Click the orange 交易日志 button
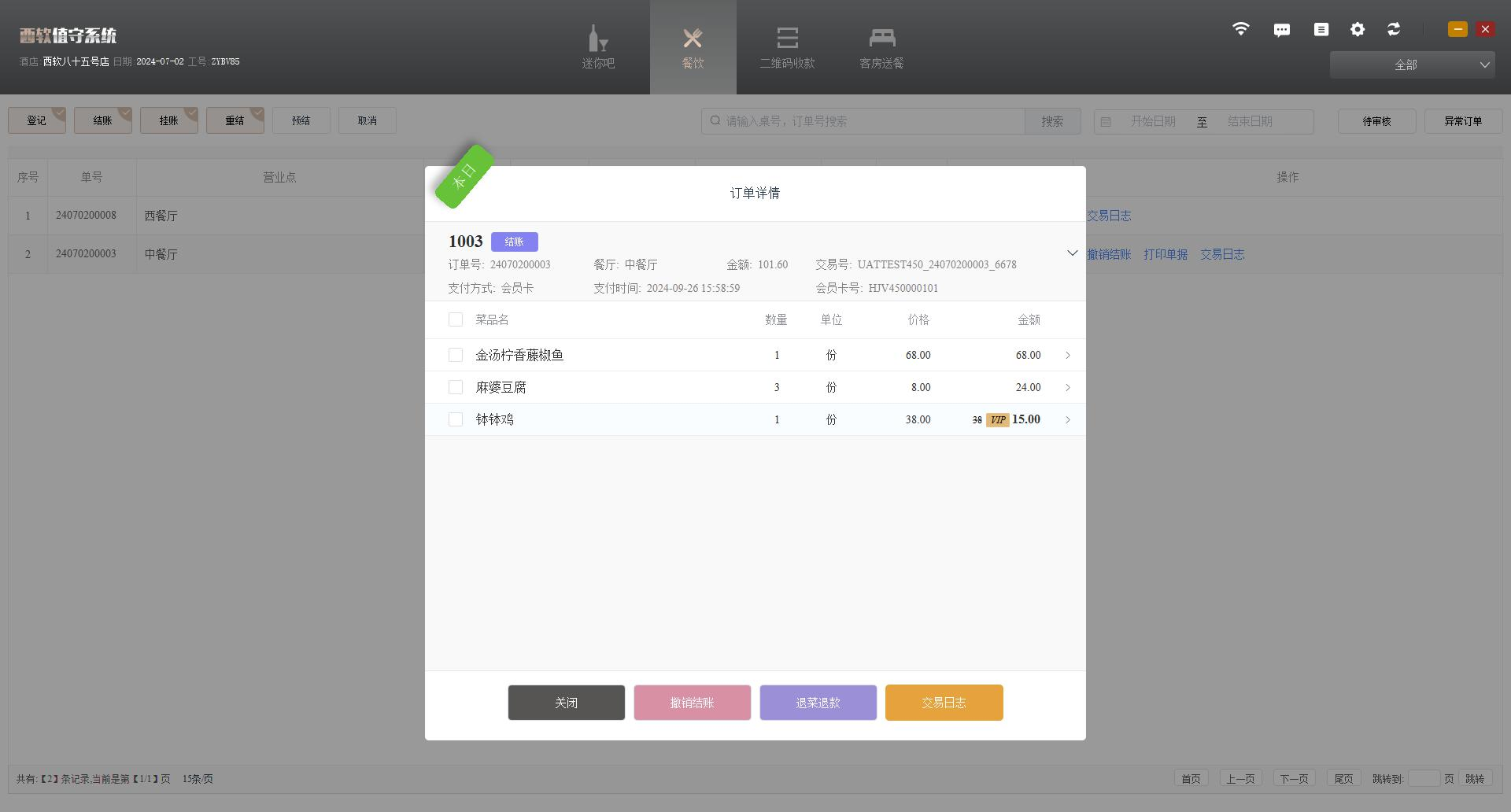 (944, 703)
